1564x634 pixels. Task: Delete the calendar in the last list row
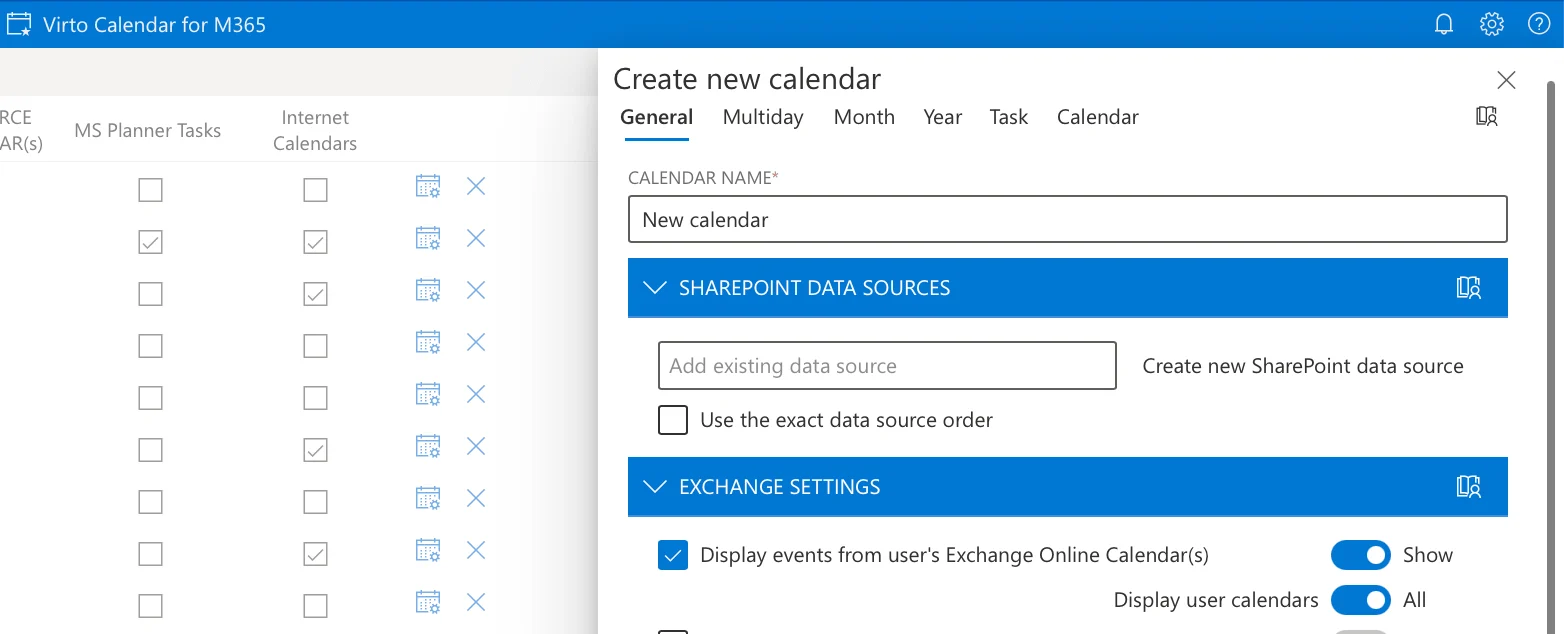click(x=476, y=602)
